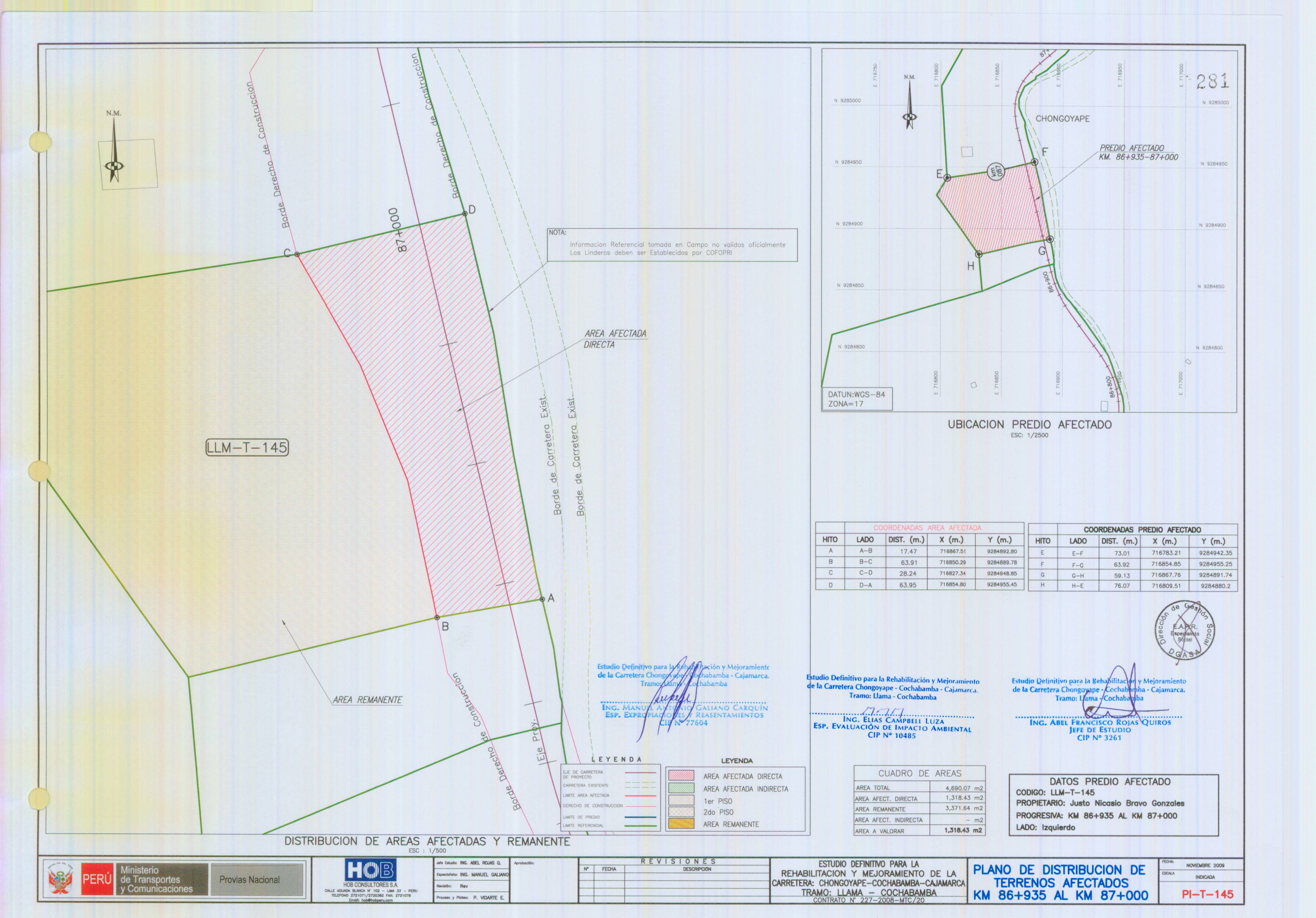Click vertex marker A on the main plan

pyautogui.click(x=542, y=599)
